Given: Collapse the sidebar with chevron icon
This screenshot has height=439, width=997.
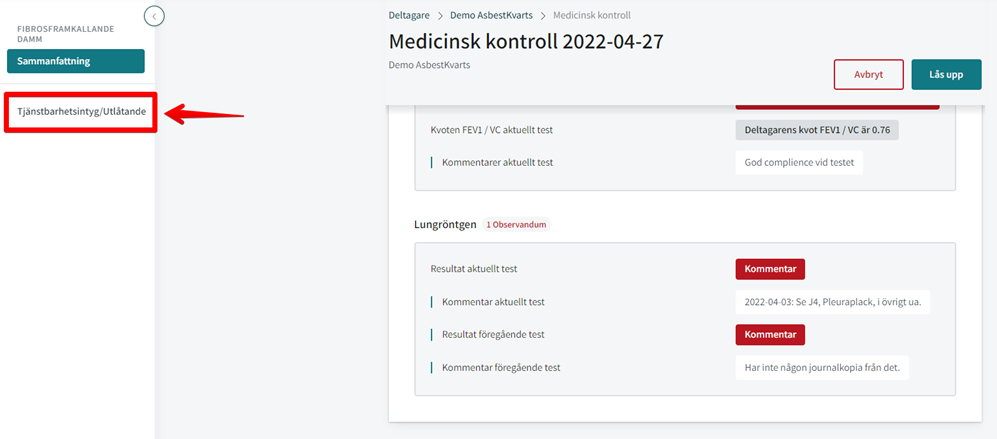Looking at the screenshot, I should (155, 15).
